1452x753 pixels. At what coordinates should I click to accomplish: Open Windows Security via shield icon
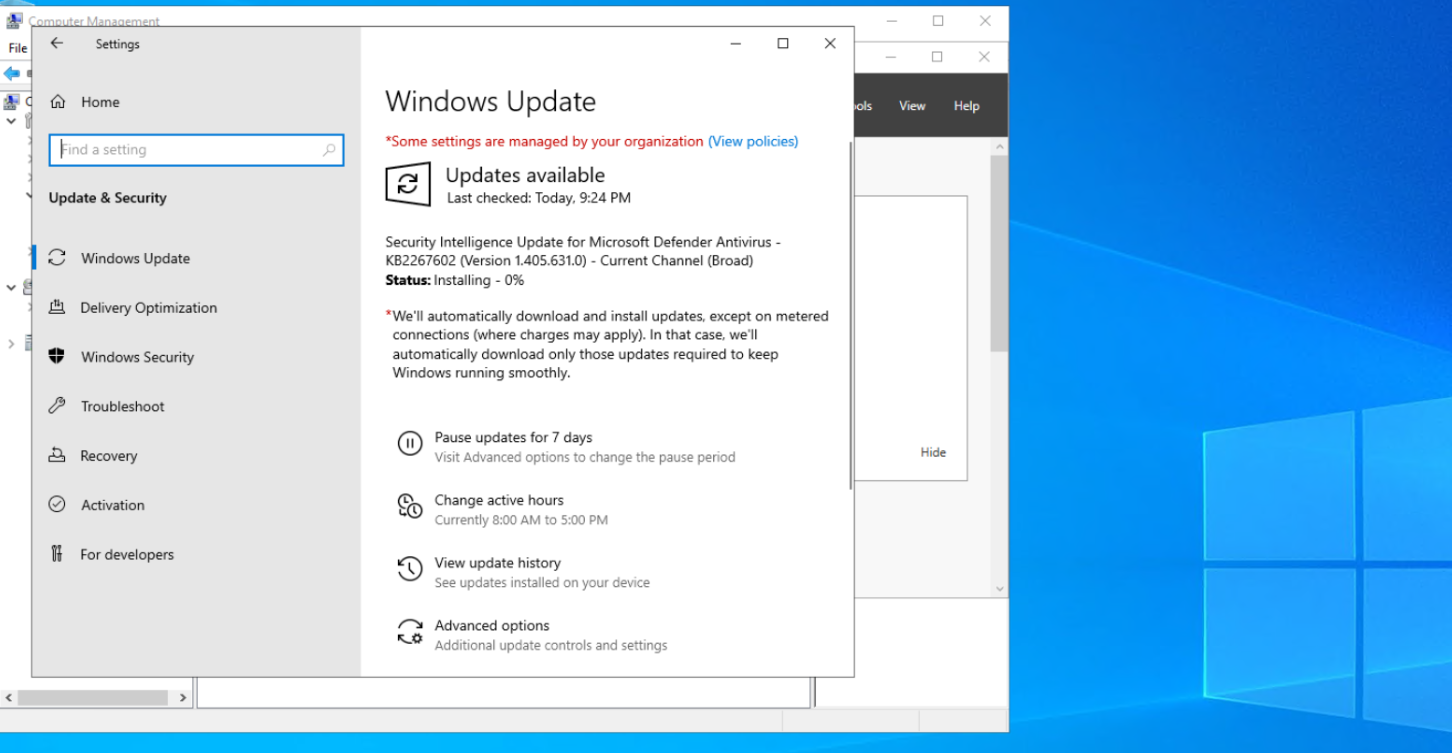point(57,356)
